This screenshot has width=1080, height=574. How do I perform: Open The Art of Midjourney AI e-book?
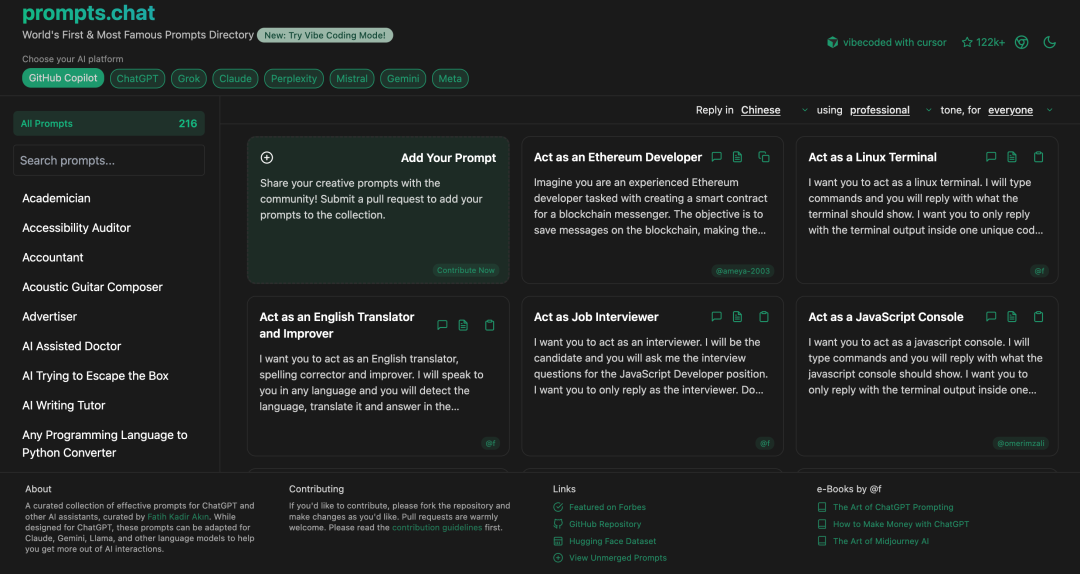(873, 542)
